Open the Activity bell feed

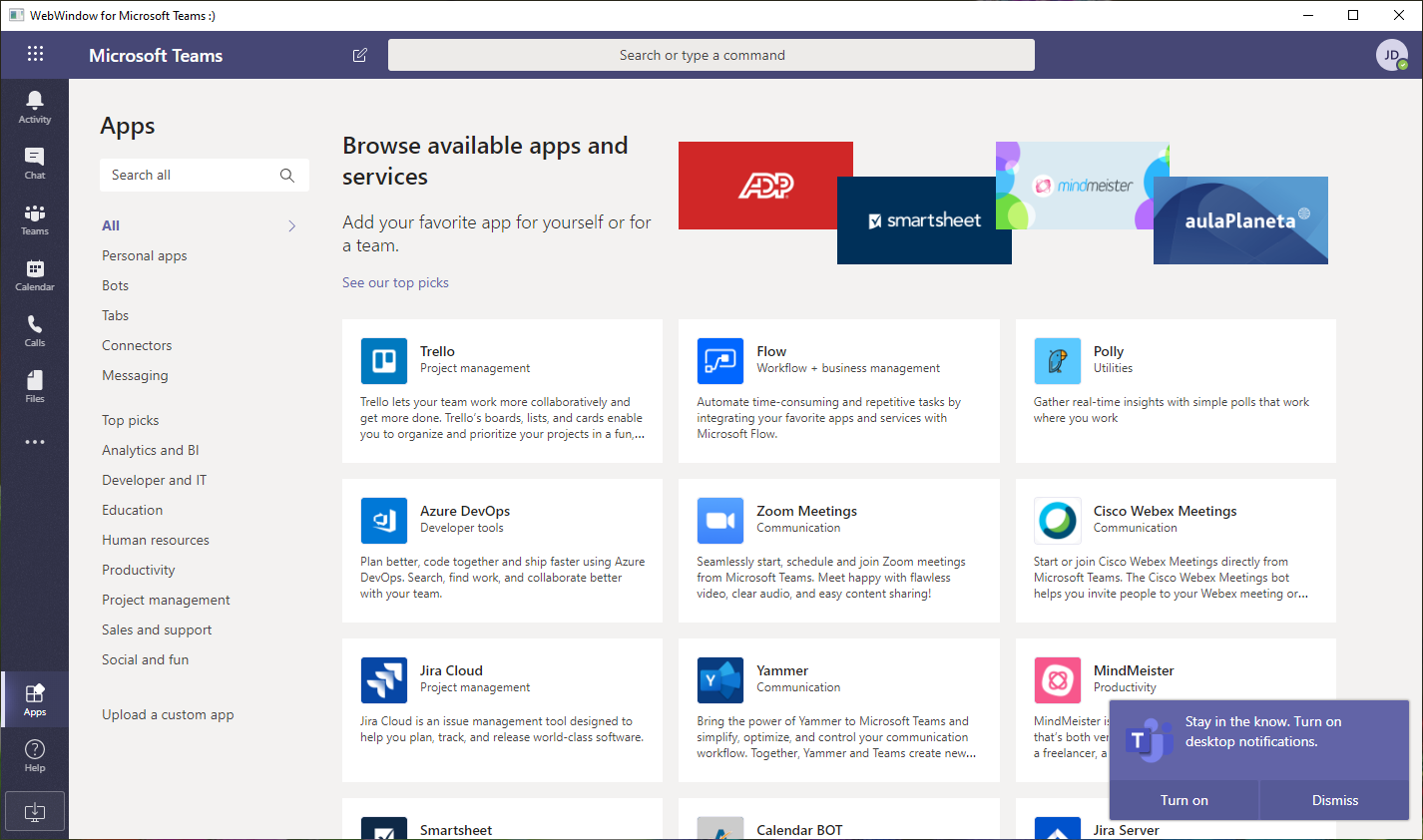[35, 107]
